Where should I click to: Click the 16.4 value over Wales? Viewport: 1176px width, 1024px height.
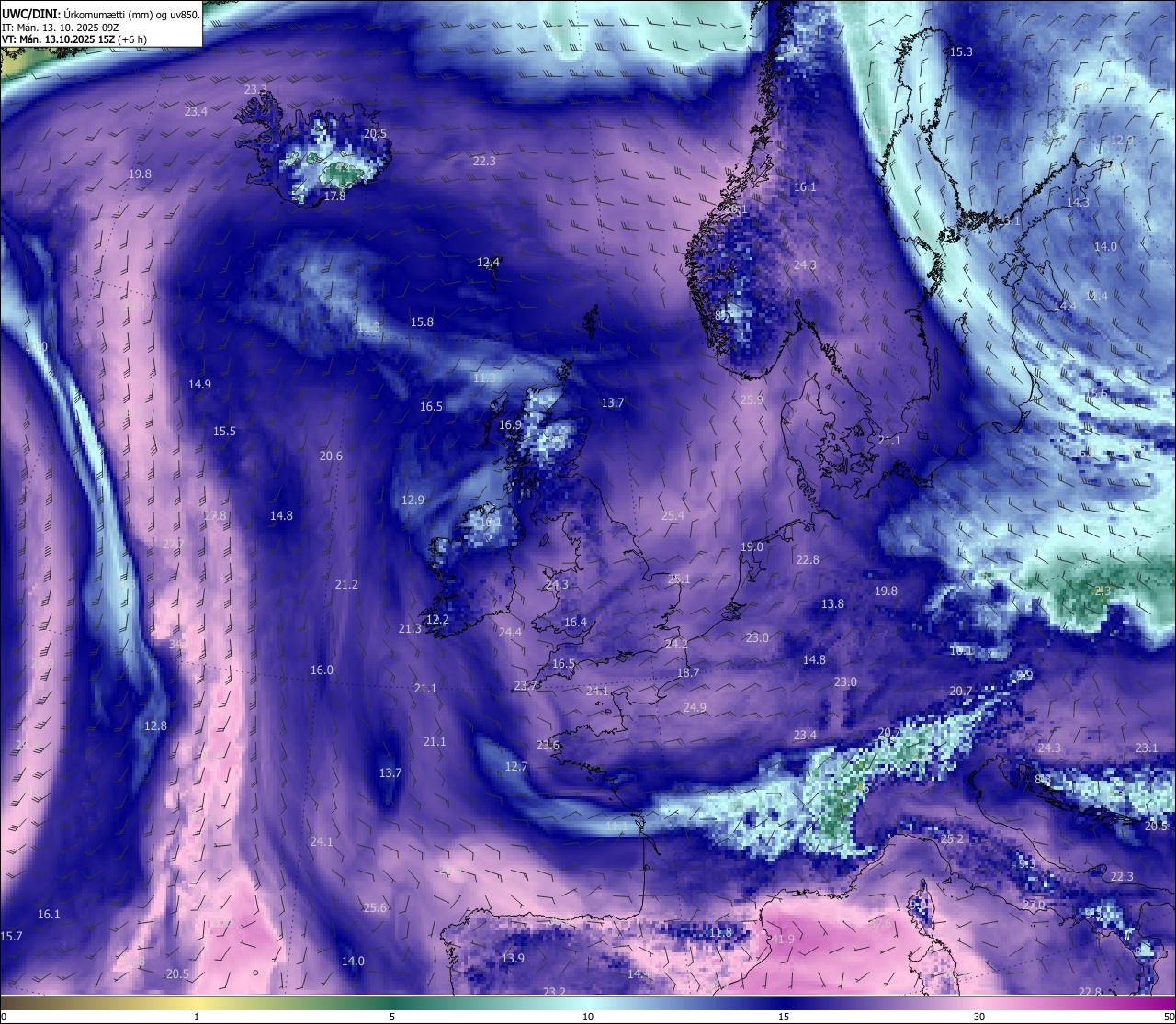[x=575, y=622]
